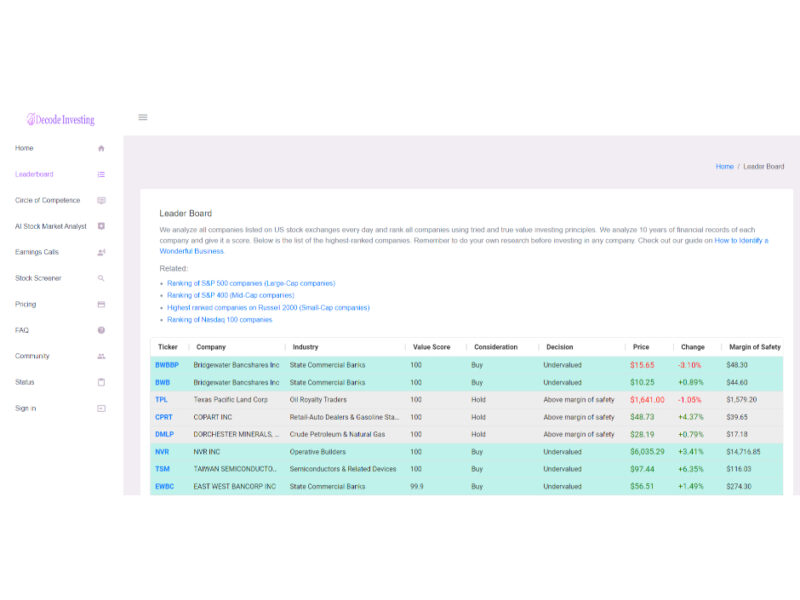Sort table by Ticker column header
This screenshot has height=600, width=800.
point(167,347)
